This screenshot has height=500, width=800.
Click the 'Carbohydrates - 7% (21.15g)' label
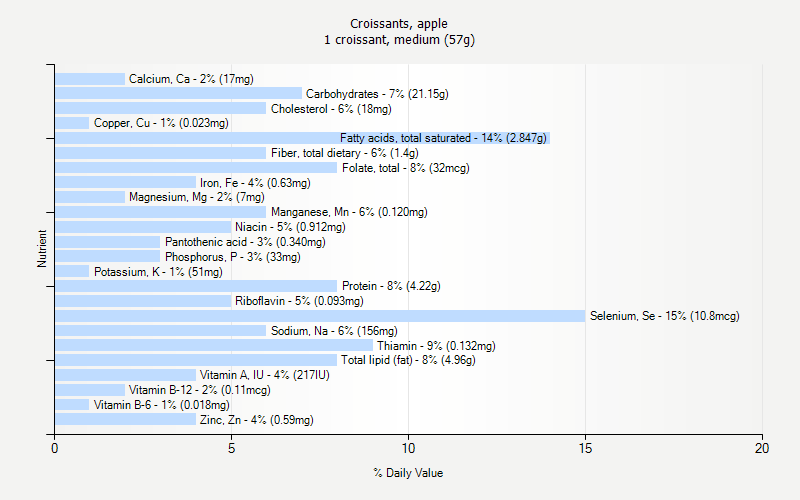(x=377, y=93)
